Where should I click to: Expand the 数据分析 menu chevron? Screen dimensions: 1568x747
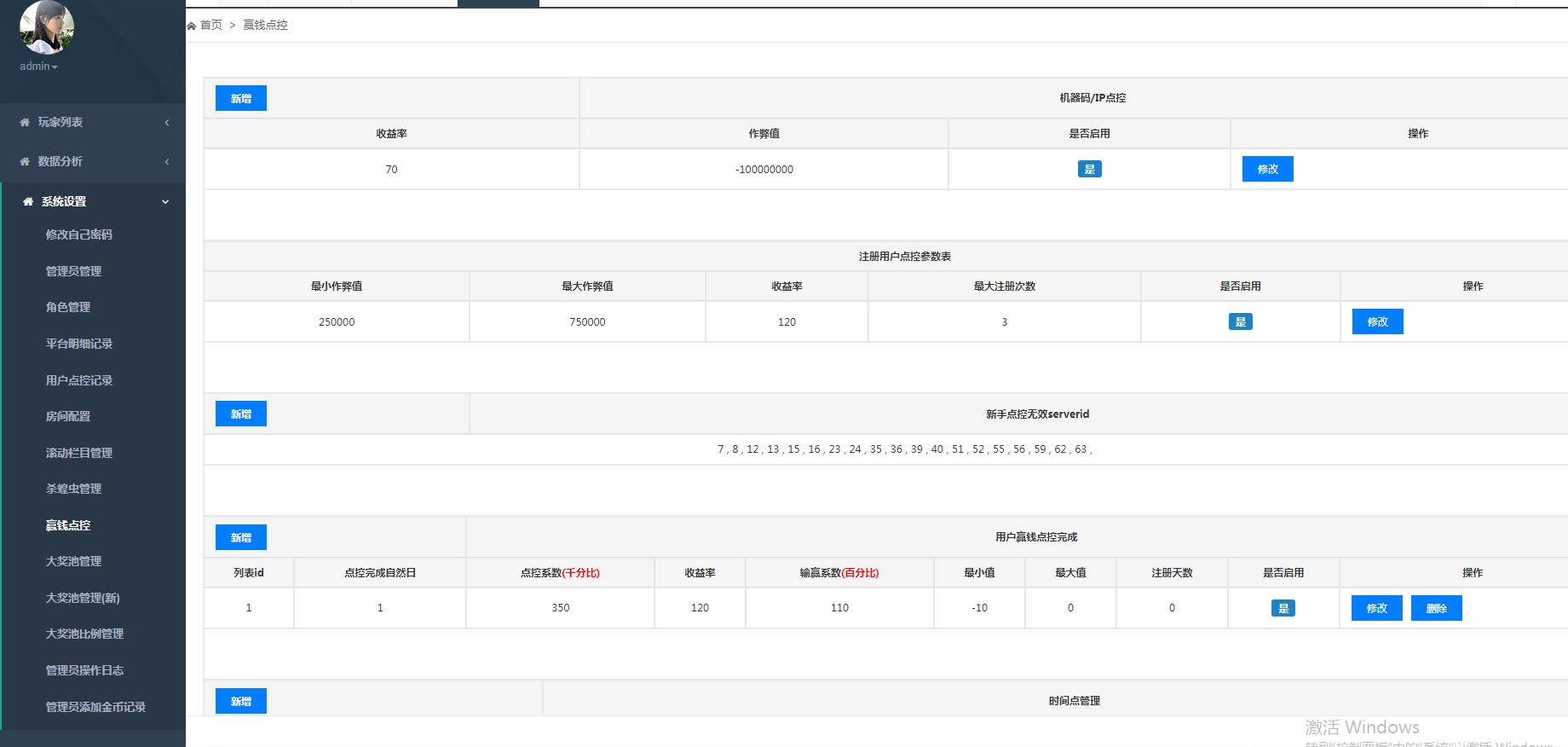[167, 161]
